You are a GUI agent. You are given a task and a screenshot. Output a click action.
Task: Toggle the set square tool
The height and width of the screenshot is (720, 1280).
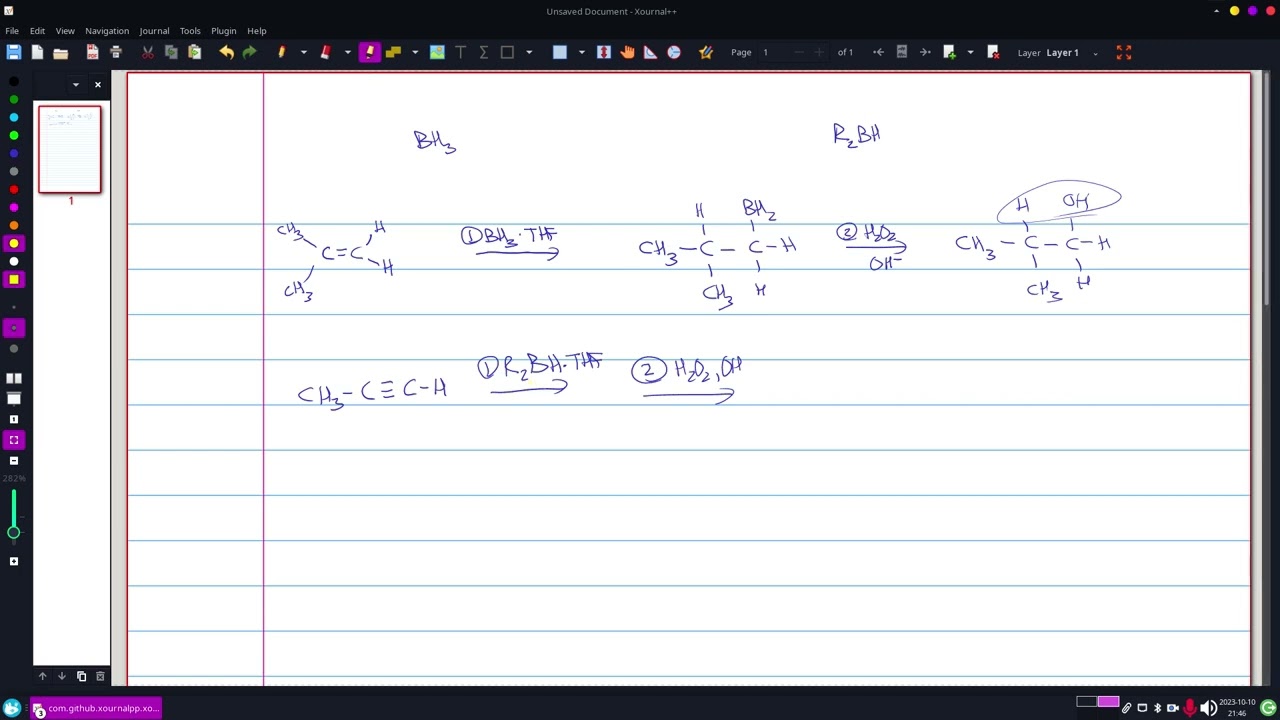pyautogui.click(x=650, y=52)
